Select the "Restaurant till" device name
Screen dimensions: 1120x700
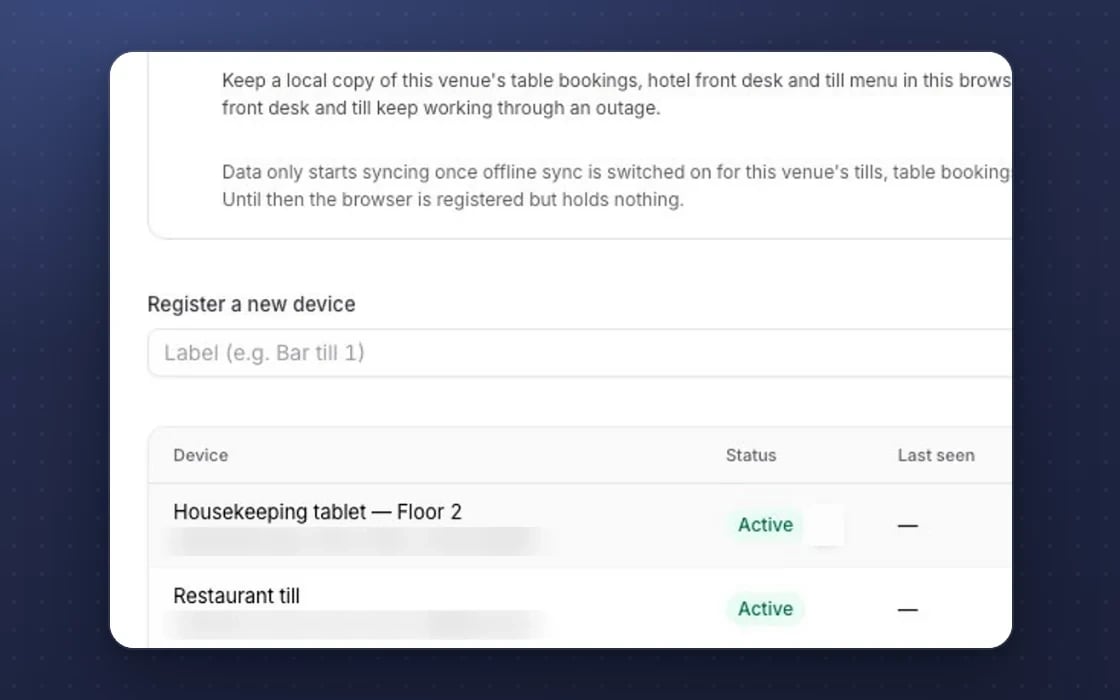pos(236,596)
